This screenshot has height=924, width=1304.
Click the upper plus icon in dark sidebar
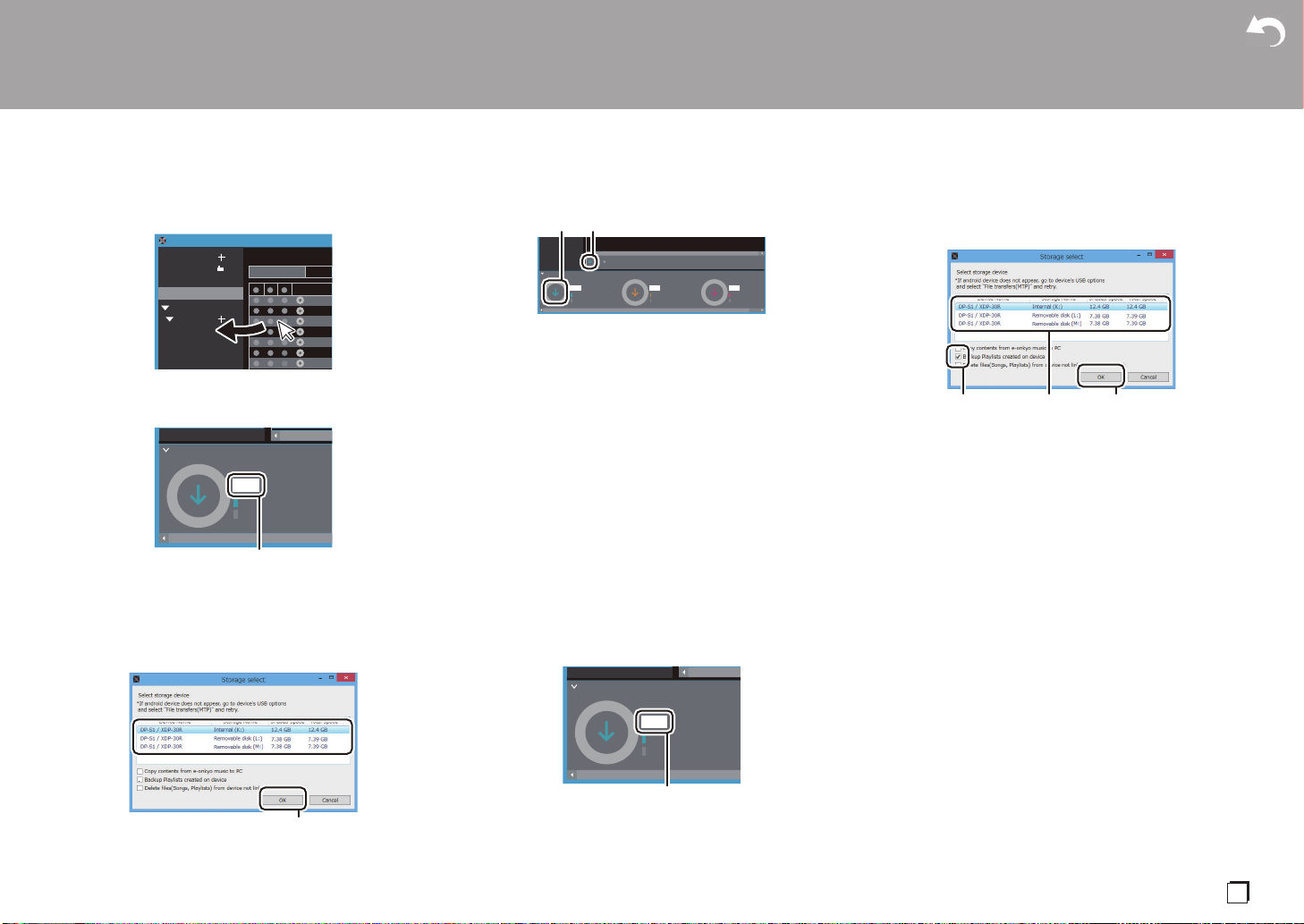click(221, 258)
